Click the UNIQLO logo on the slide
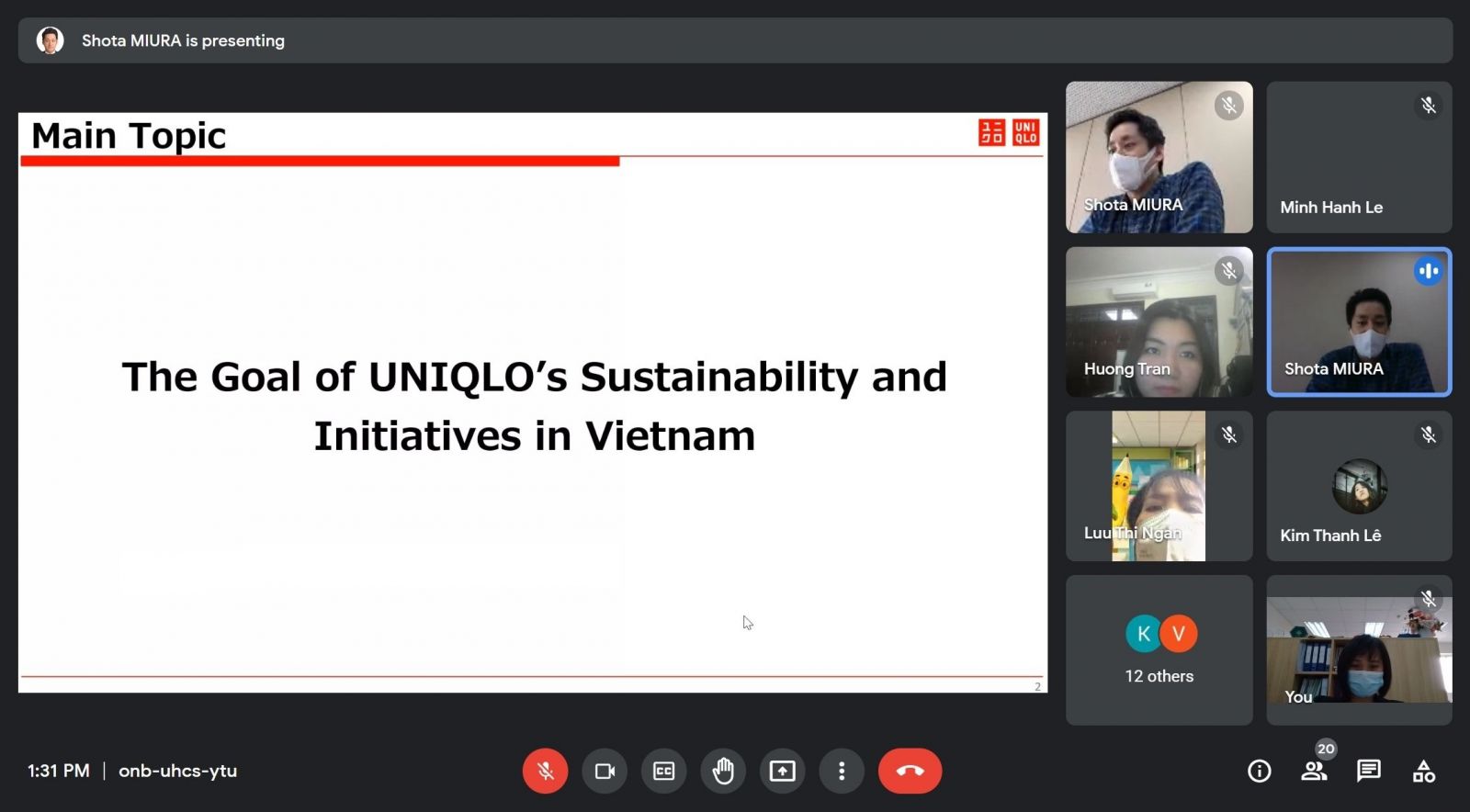The width and height of the screenshot is (1470, 812). click(1009, 132)
